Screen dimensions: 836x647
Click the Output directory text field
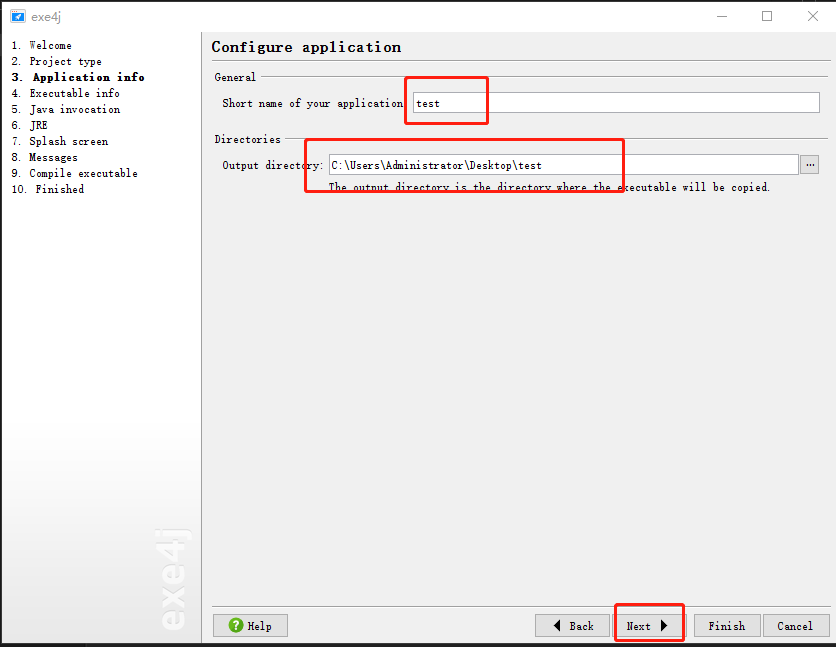click(564, 165)
